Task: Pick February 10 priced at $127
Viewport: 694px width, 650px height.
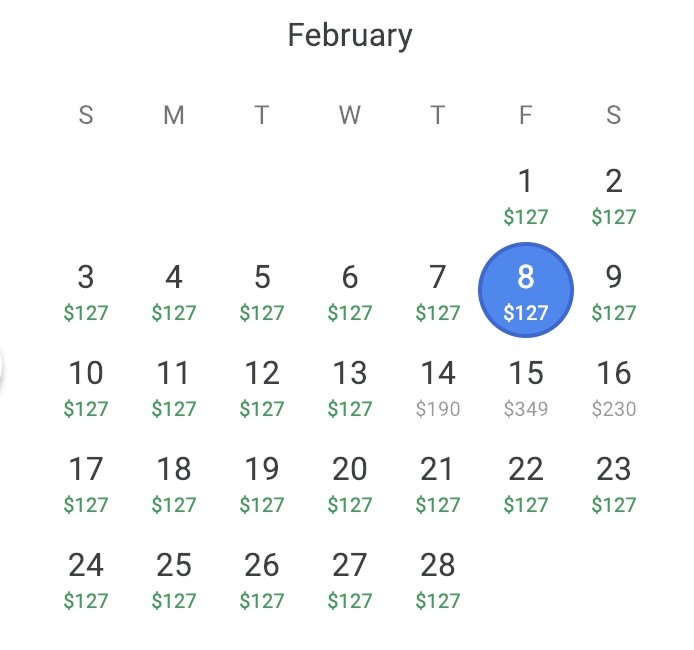Action: pyautogui.click(x=86, y=387)
